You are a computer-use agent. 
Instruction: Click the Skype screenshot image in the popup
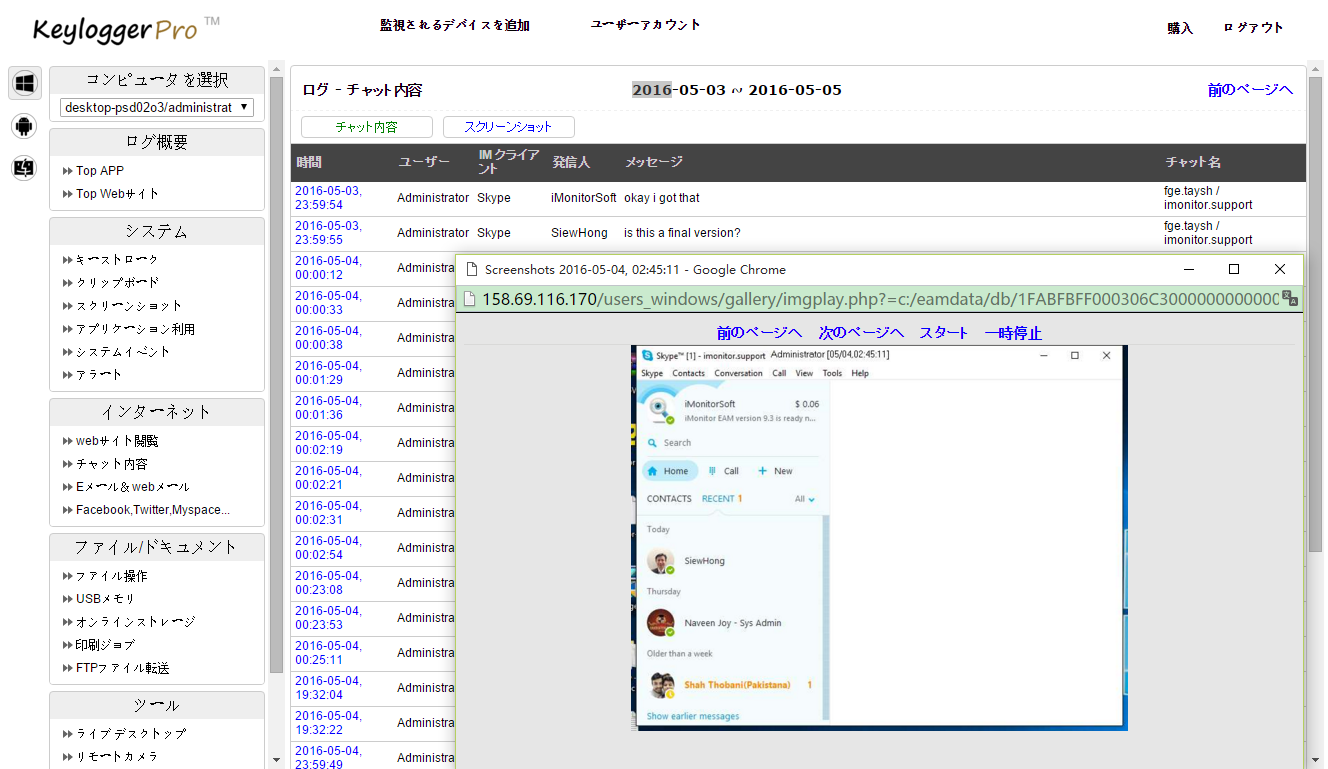coord(879,538)
